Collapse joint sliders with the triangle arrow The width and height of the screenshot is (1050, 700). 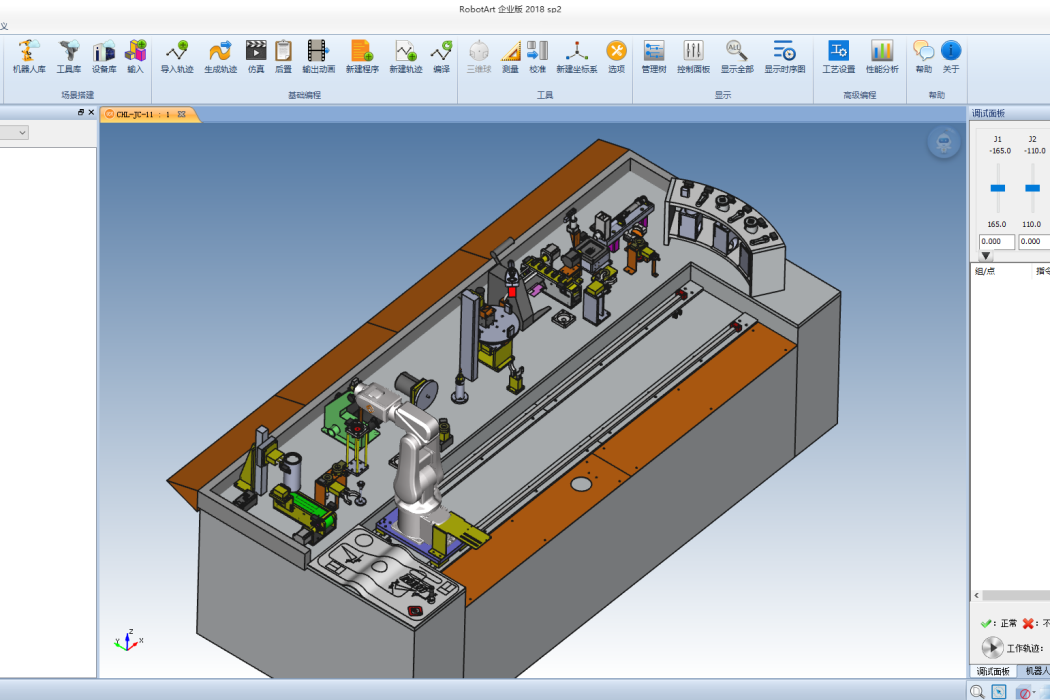click(x=986, y=256)
